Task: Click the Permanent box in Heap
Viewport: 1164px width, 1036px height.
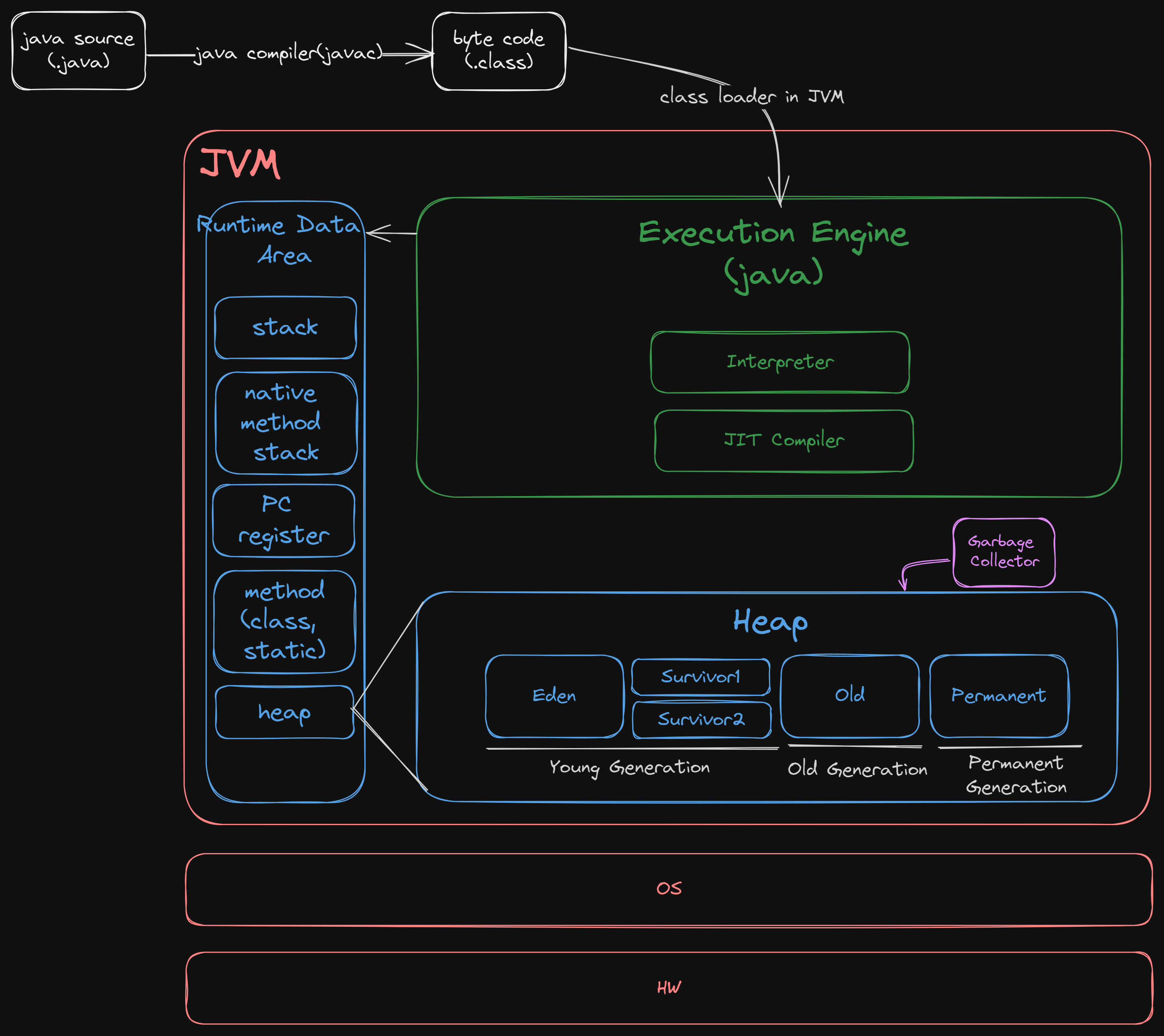Action: click(x=998, y=695)
